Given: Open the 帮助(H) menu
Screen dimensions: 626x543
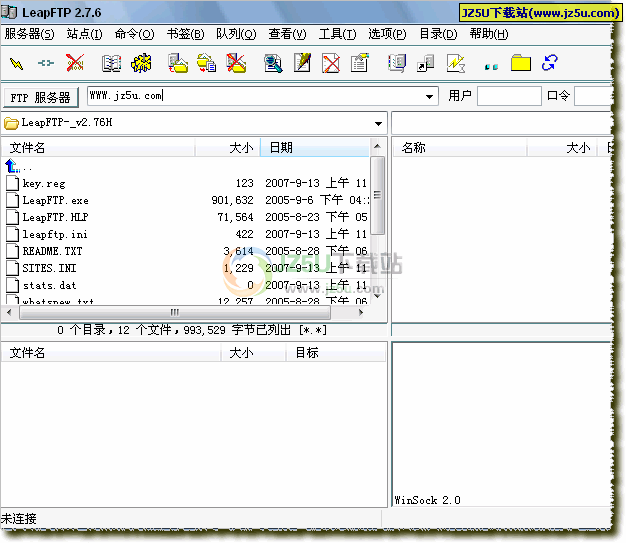Looking at the screenshot, I should (489, 34).
